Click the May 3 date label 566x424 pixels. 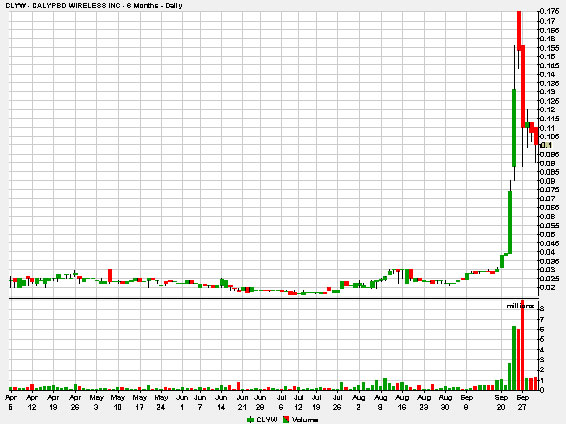click(x=96, y=402)
